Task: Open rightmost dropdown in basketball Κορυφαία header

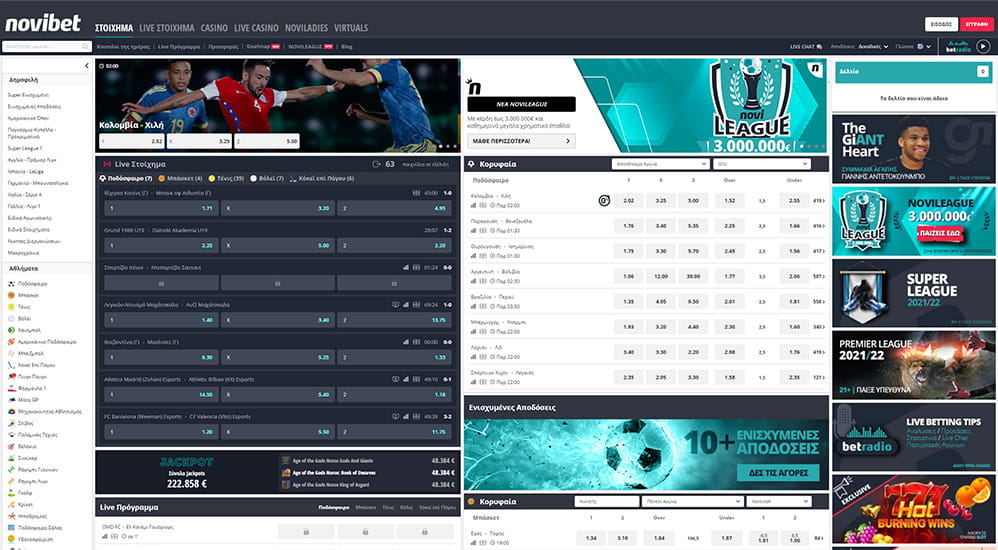Action: [780, 502]
